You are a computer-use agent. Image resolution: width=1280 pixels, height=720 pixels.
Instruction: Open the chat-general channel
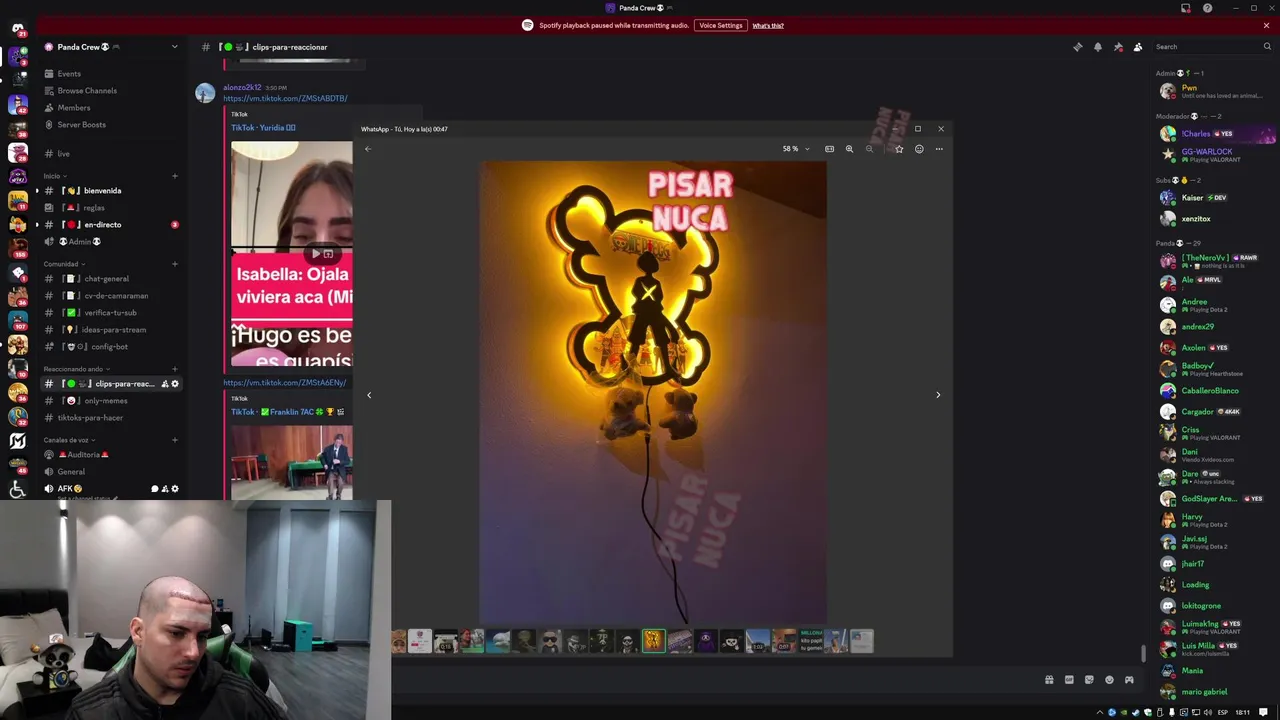pos(106,279)
